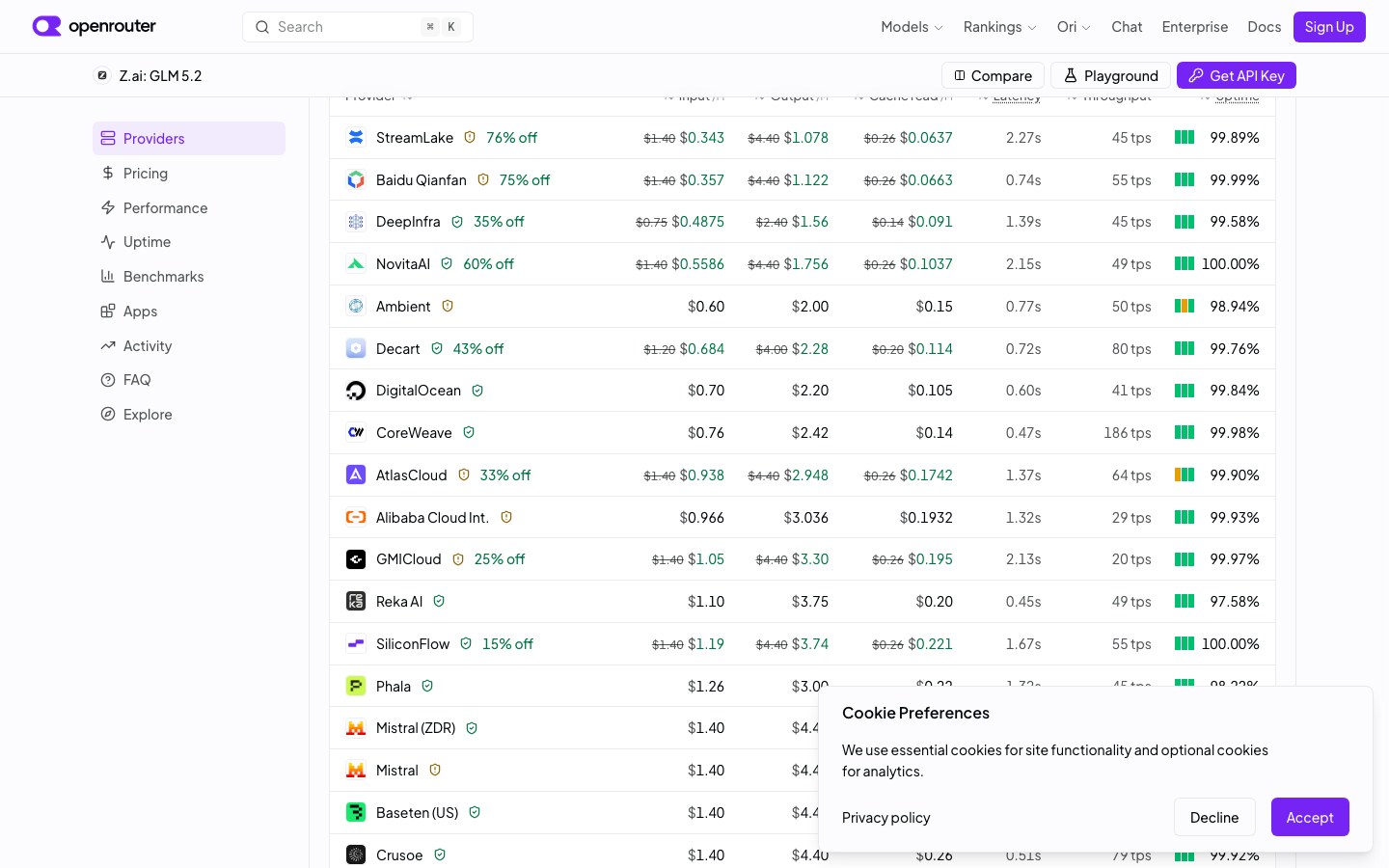Open the Performance section
Screen dimensions: 1389x868
[x=189, y=207]
